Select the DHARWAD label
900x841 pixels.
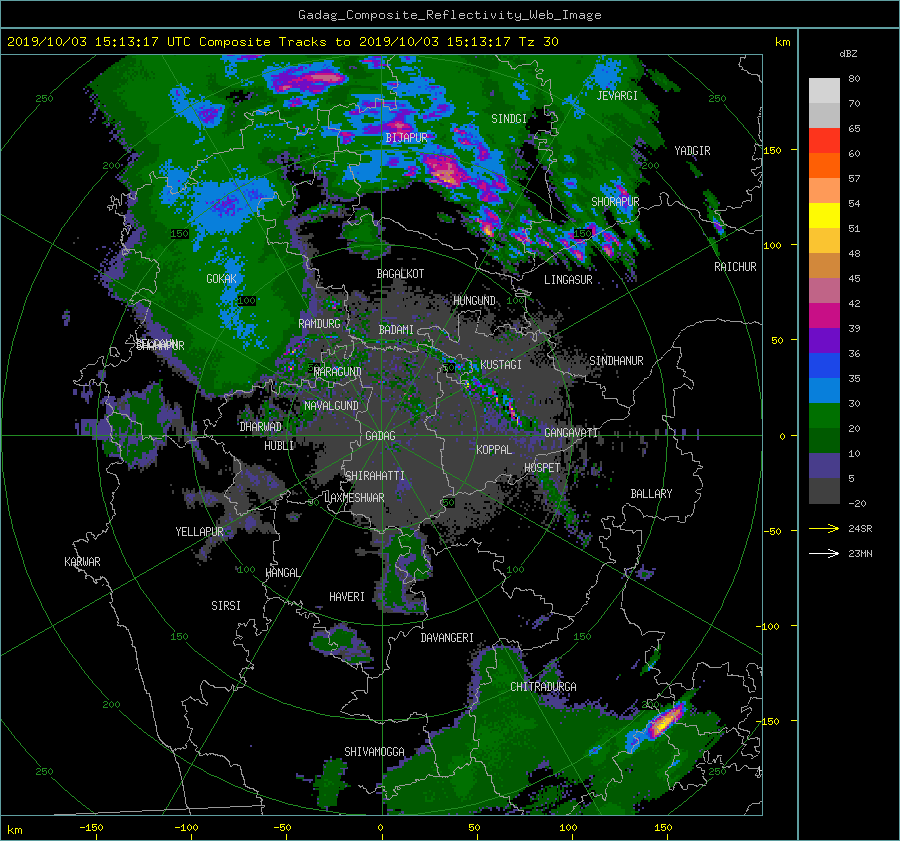pos(261,427)
